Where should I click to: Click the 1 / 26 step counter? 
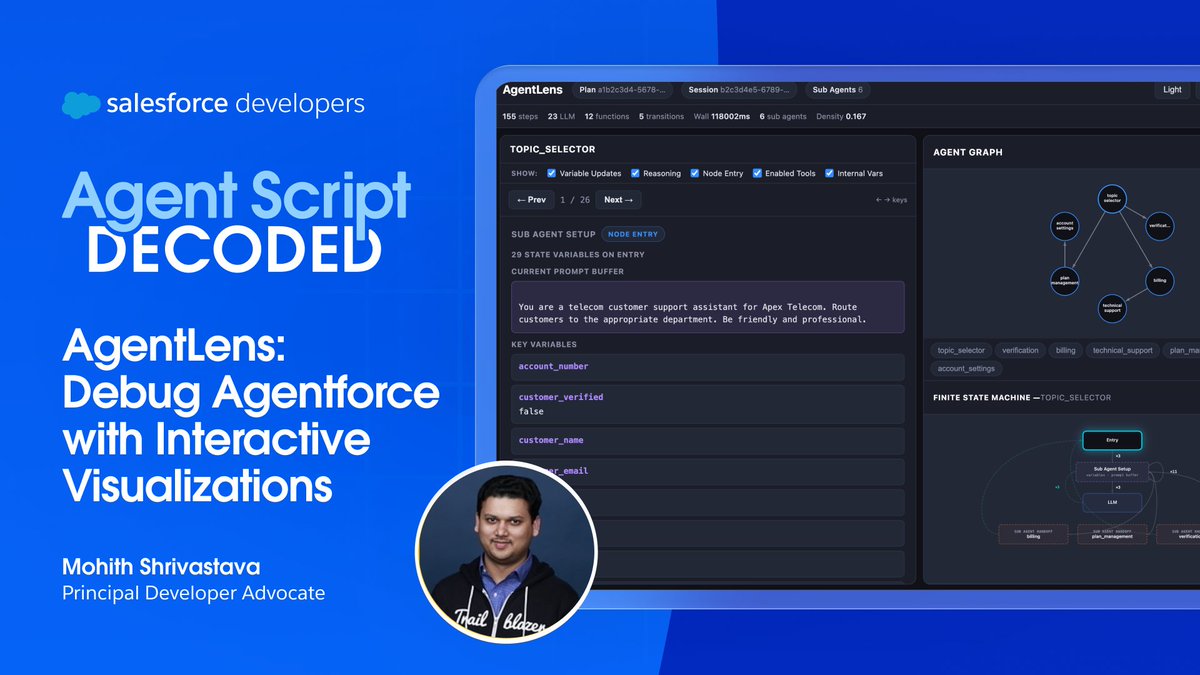click(x=575, y=200)
